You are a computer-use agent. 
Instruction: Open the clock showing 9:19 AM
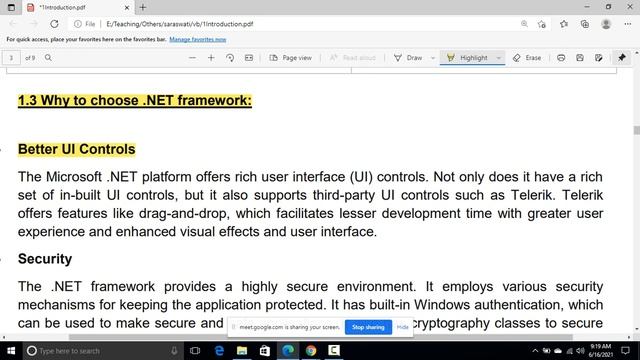pyautogui.click(x=600, y=351)
